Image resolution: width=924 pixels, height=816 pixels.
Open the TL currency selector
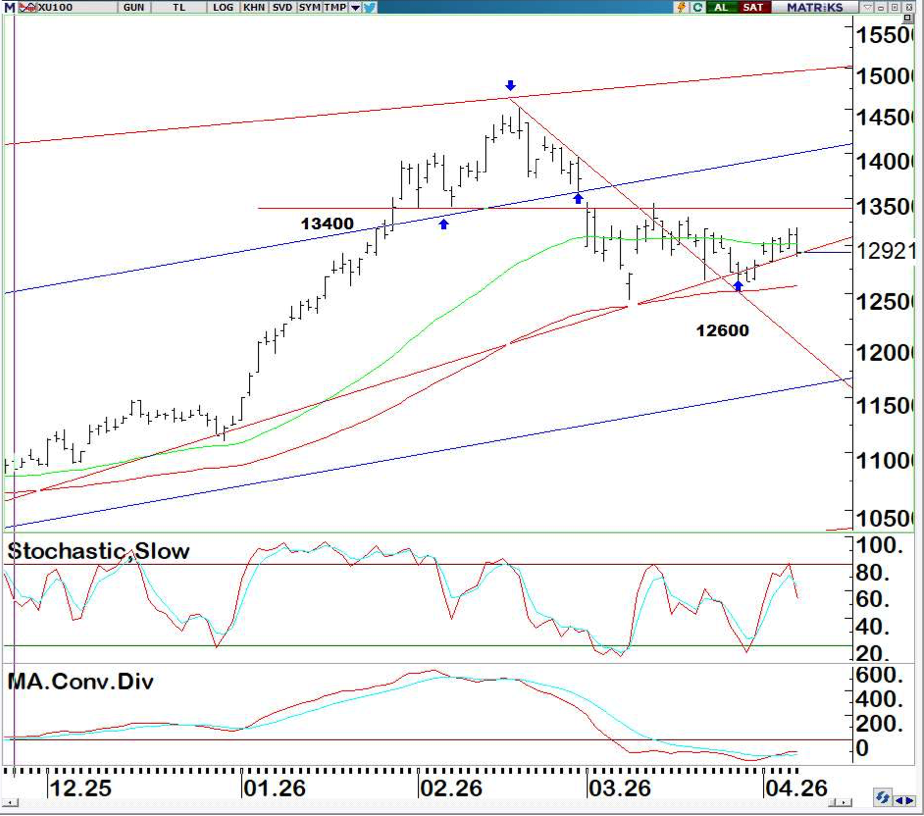click(179, 7)
